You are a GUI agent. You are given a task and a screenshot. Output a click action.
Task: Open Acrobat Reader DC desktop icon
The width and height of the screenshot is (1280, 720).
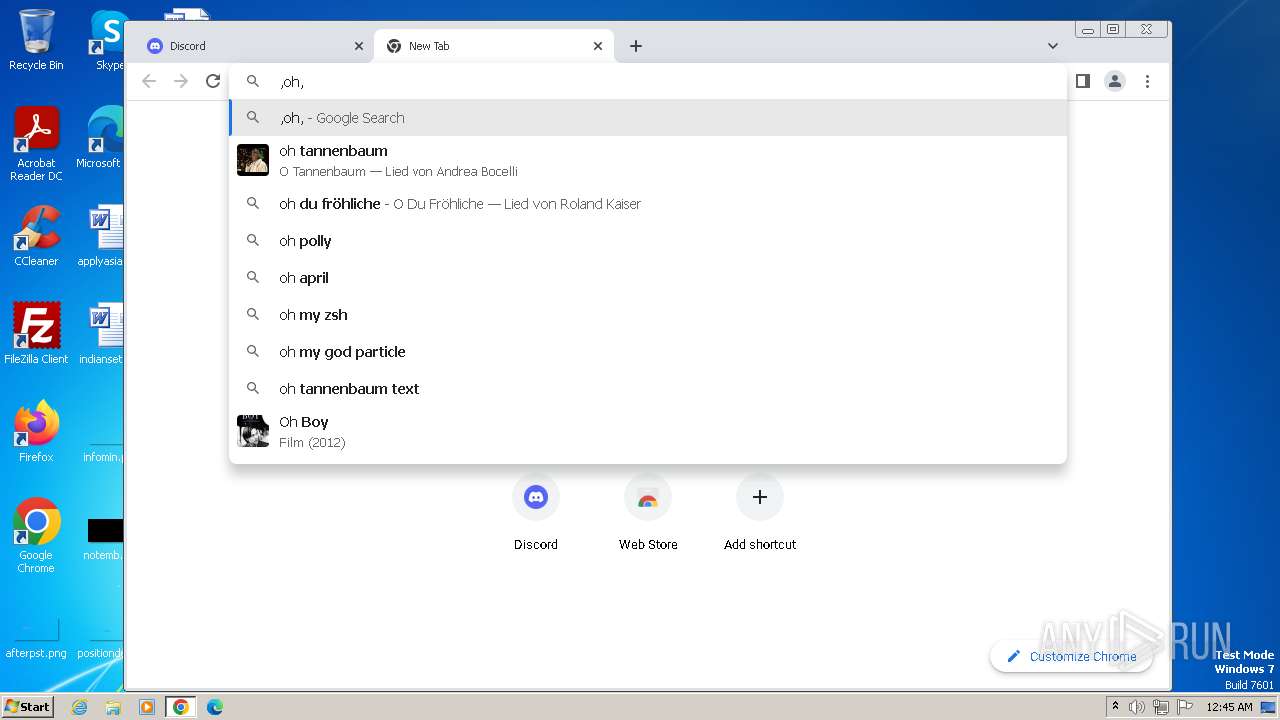click(36, 144)
